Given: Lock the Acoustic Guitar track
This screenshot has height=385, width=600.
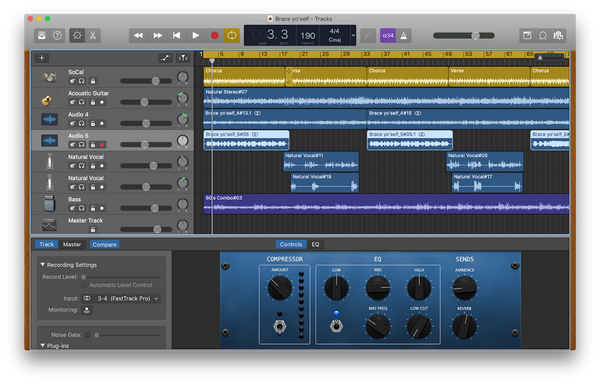Looking at the screenshot, I should pyautogui.click(x=93, y=102).
